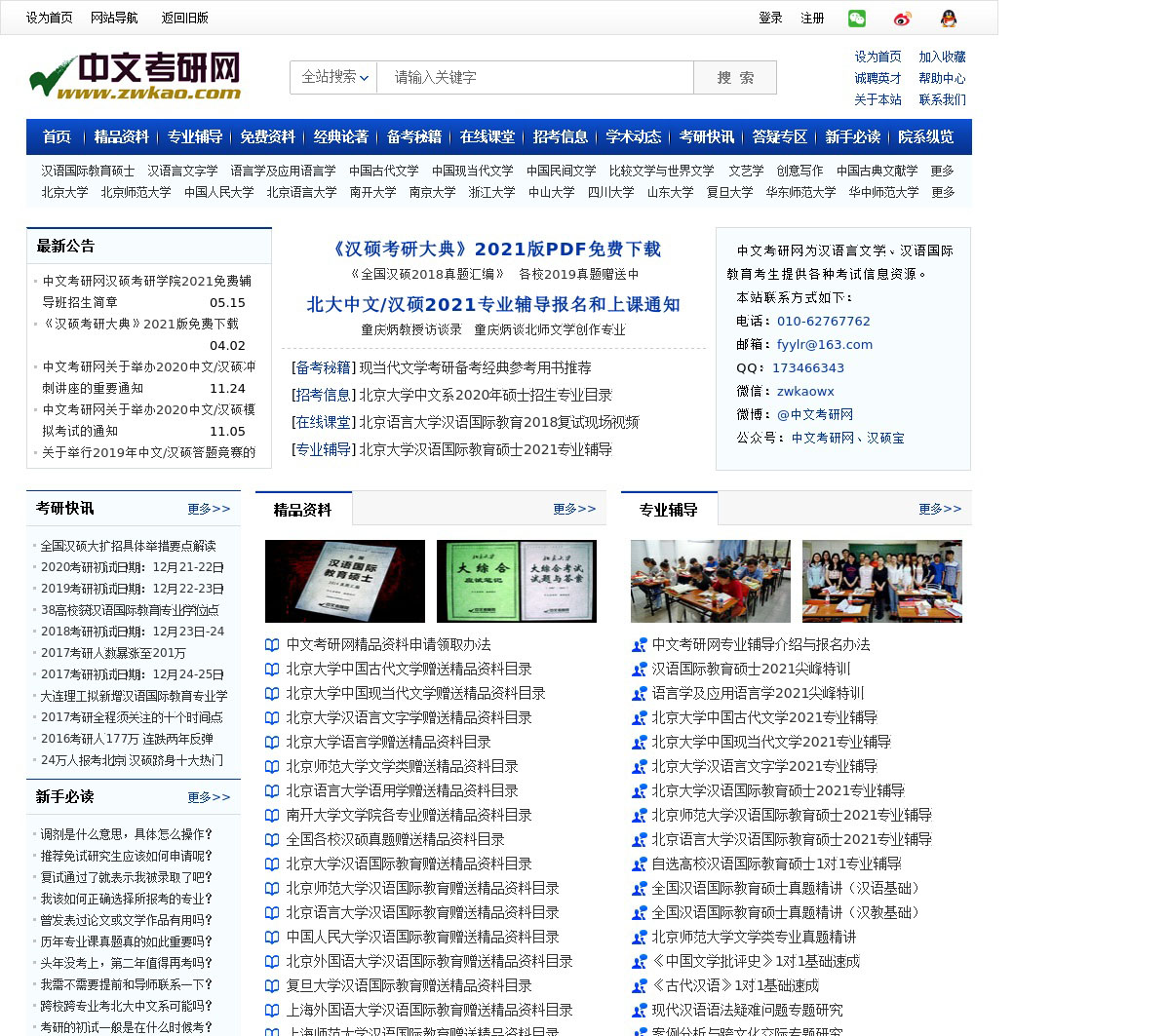
Task: Open 比较文学与世界文学 subject link
Action: (x=661, y=171)
